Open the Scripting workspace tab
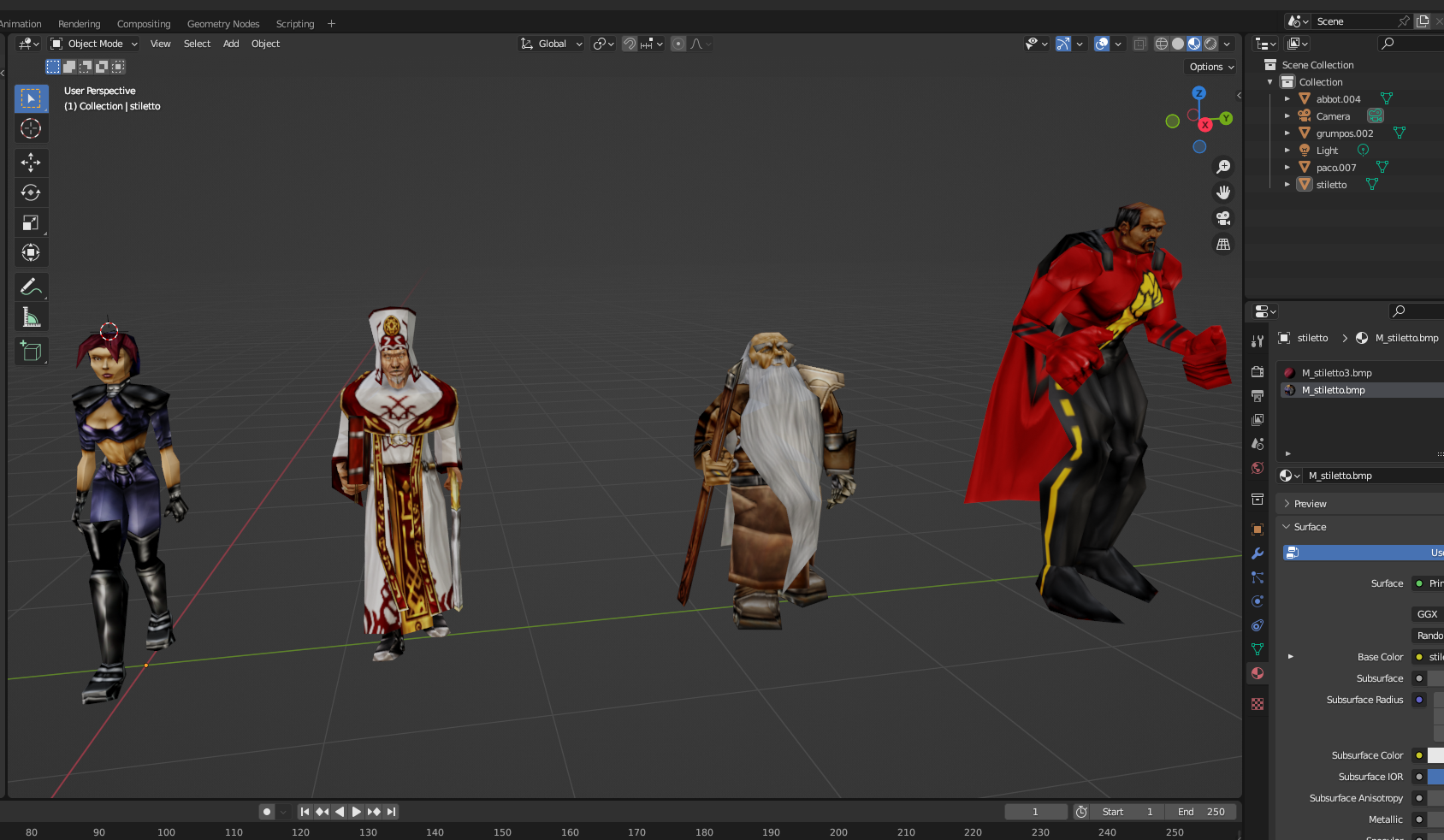 [x=294, y=23]
